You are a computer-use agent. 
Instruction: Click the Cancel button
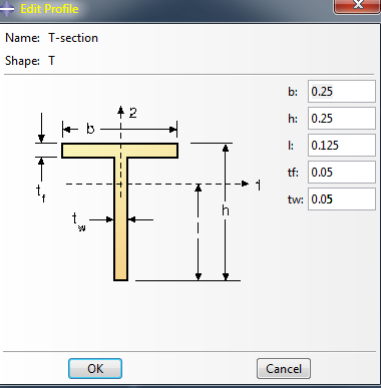(284, 368)
